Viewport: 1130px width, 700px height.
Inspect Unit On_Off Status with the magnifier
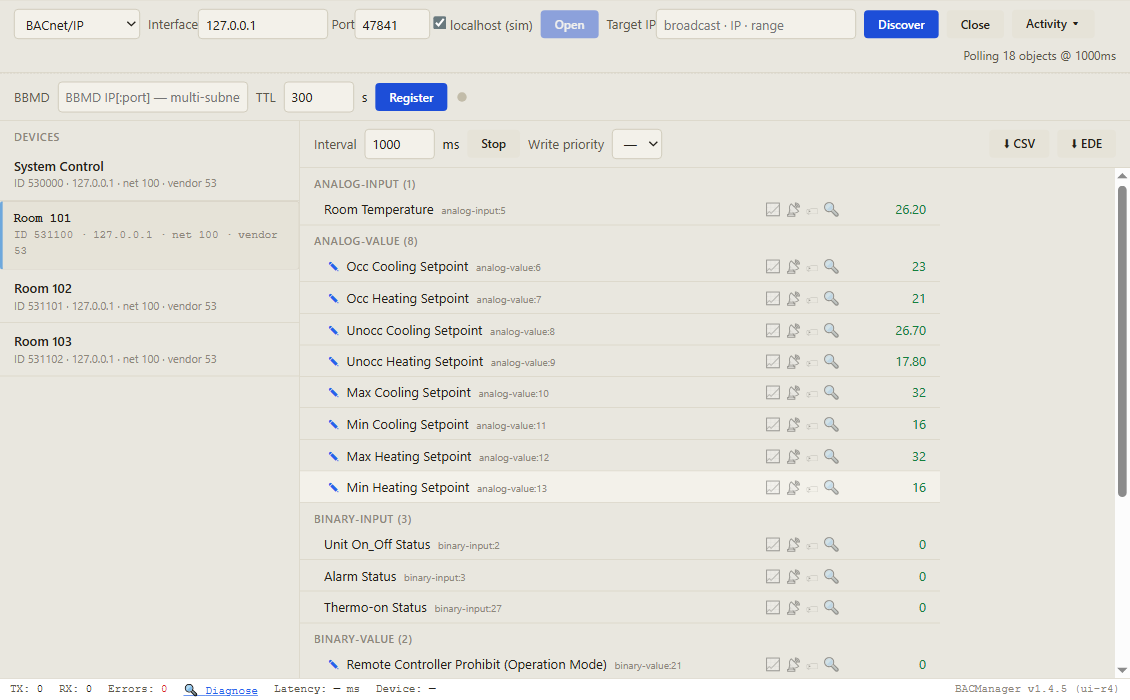(x=831, y=545)
